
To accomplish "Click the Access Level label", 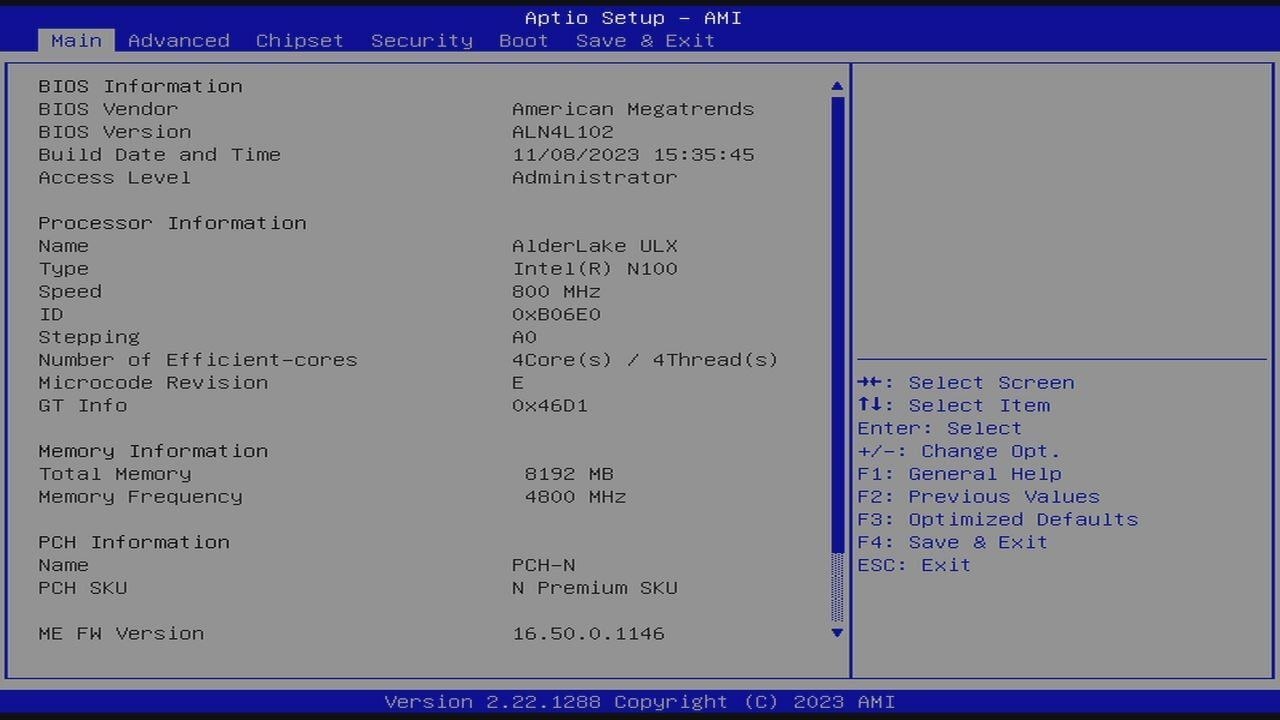I will 115,178.
